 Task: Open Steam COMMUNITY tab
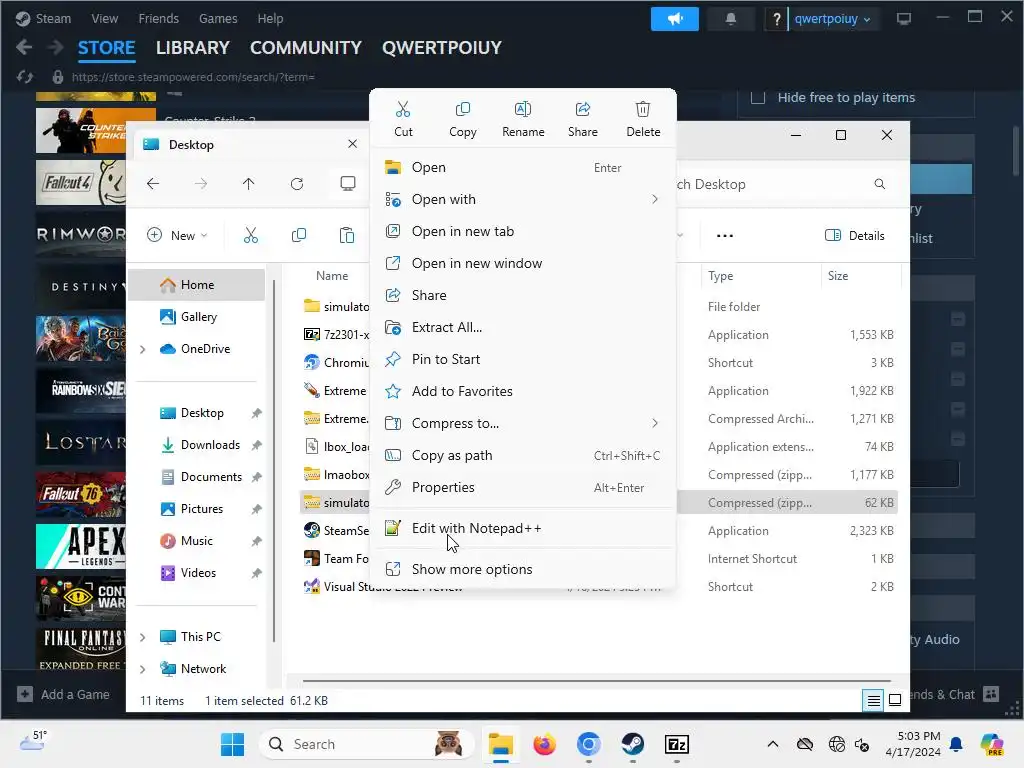point(306,48)
